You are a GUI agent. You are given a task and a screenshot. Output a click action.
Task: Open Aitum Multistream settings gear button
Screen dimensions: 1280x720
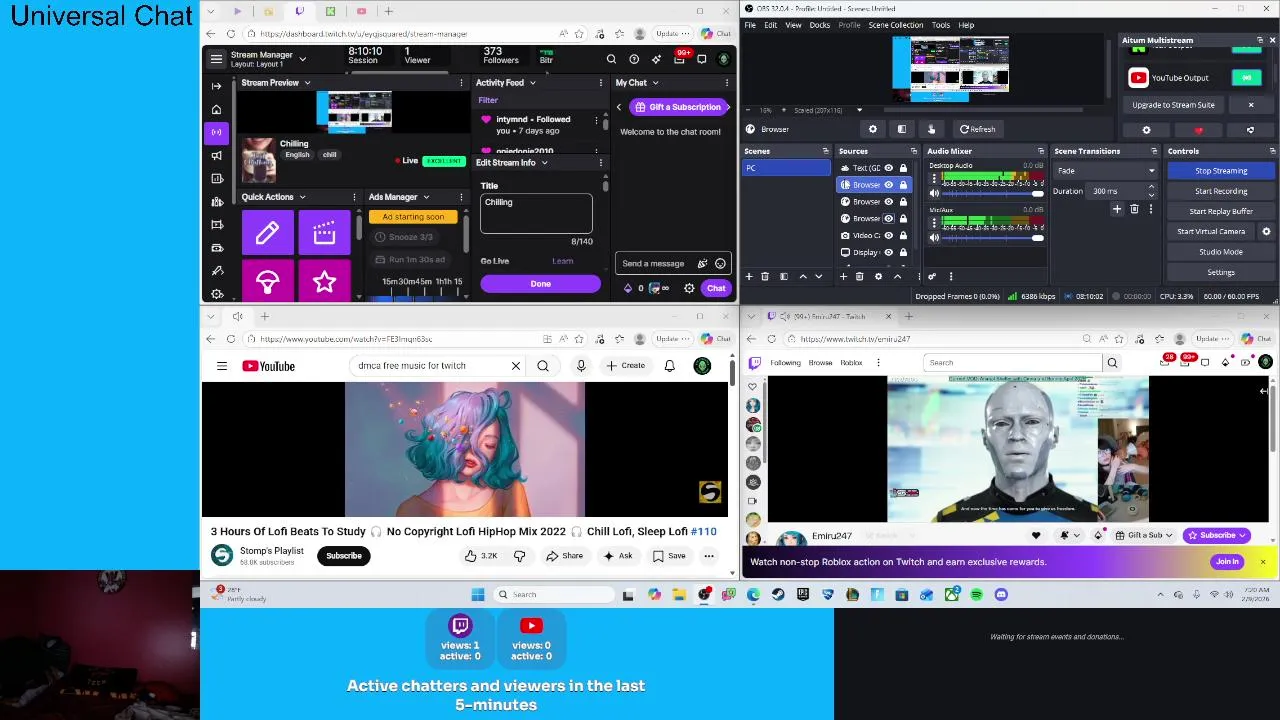coord(1146,130)
